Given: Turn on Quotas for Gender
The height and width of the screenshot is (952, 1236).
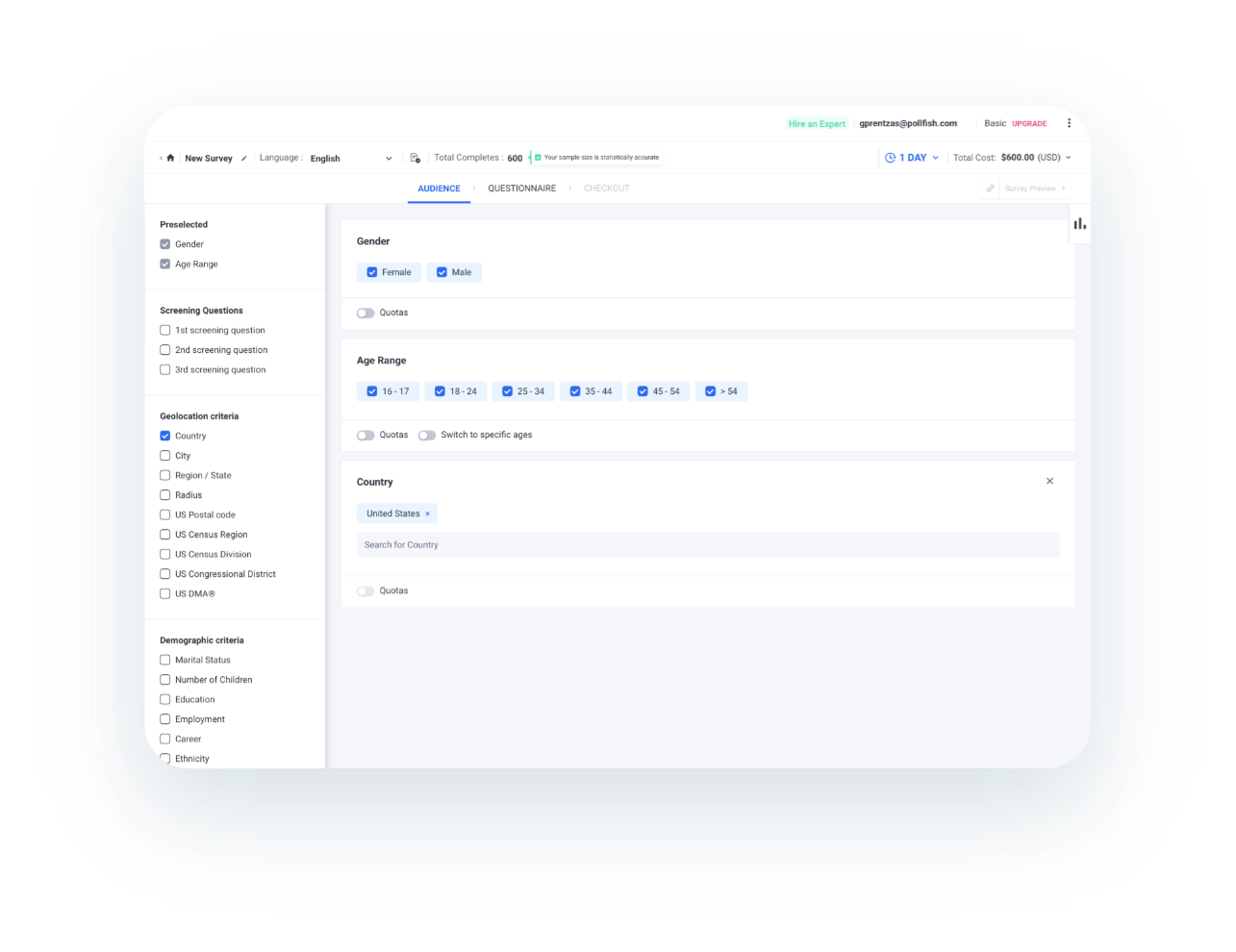Looking at the screenshot, I should click(x=366, y=313).
